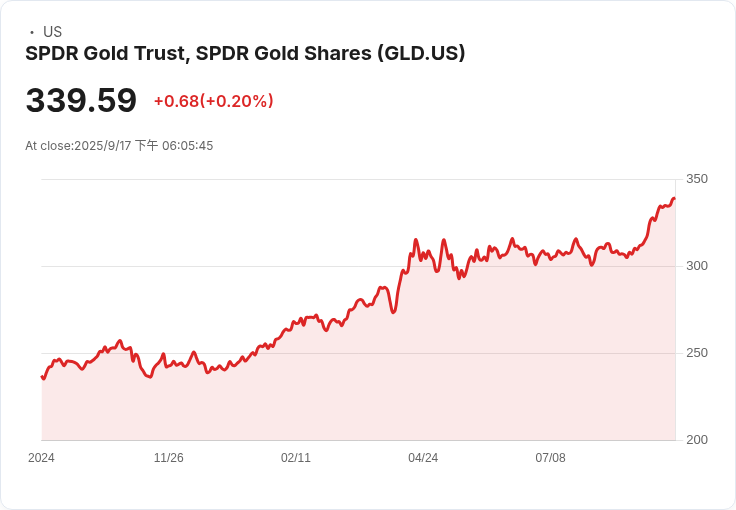Click the 04/24 x-axis date label
The height and width of the screenshot is (510, 736).
pos(423,458)
